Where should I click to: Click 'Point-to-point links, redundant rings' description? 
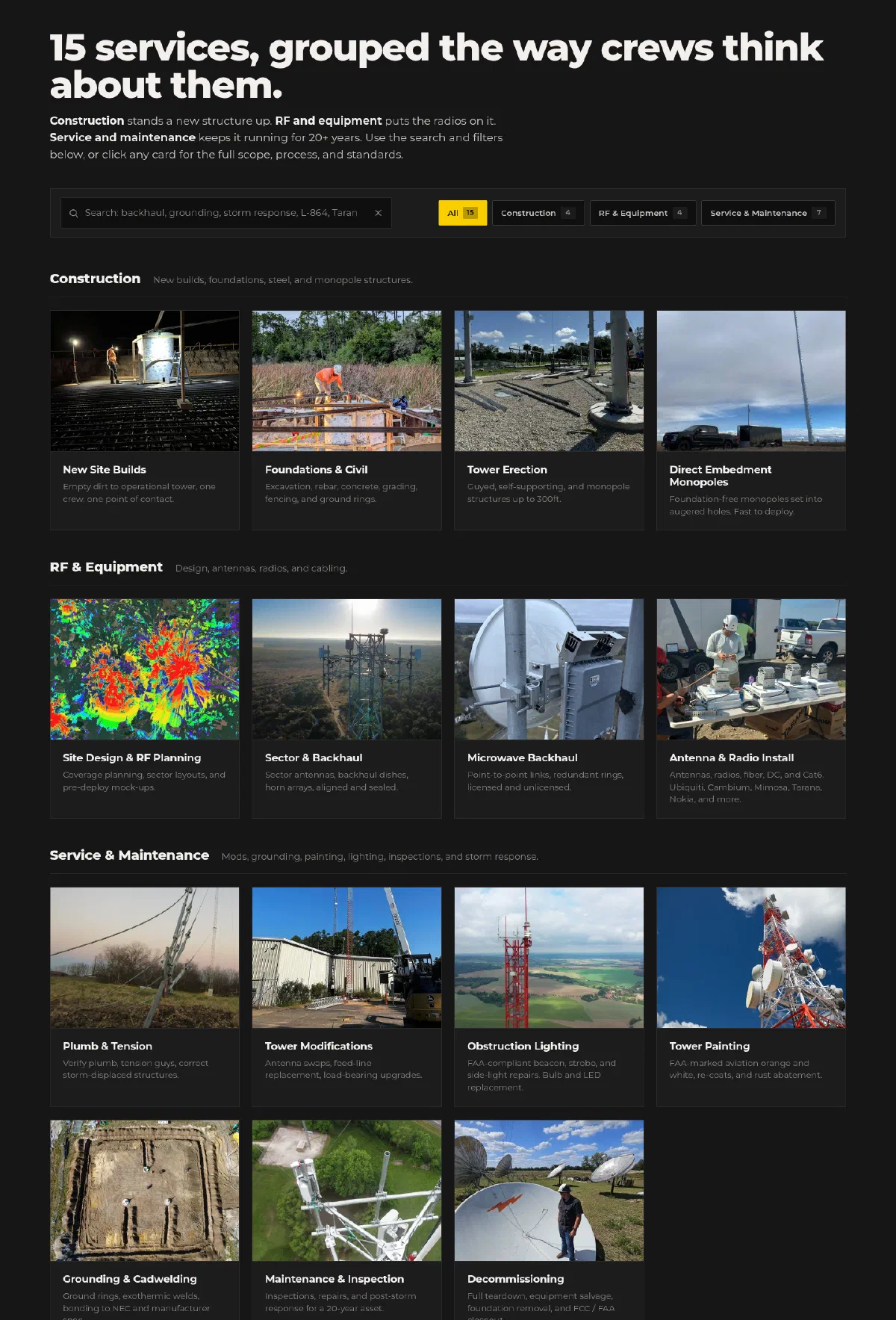[545, 781]
